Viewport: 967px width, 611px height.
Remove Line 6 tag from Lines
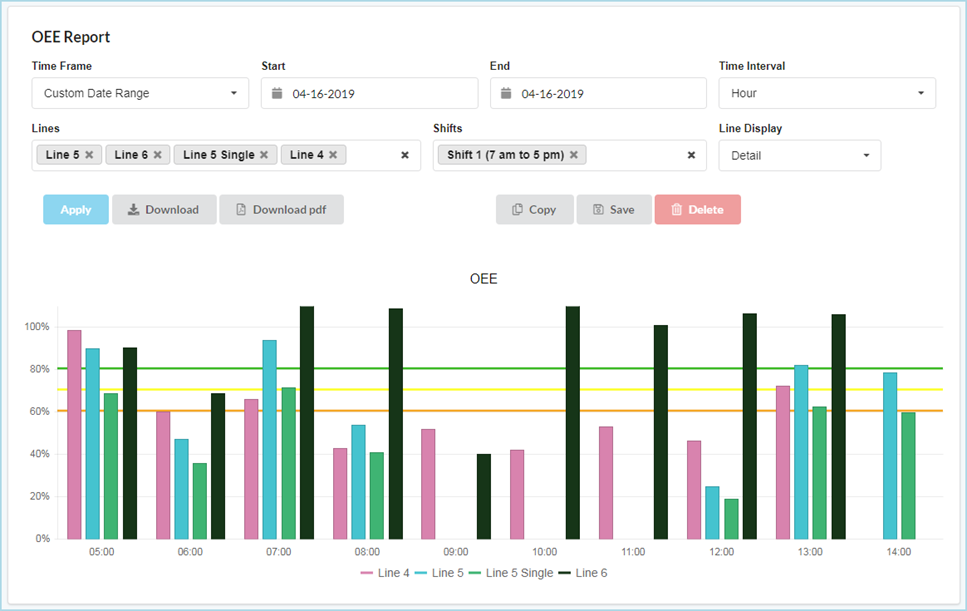pyautogui.click(x=157, y=155)
